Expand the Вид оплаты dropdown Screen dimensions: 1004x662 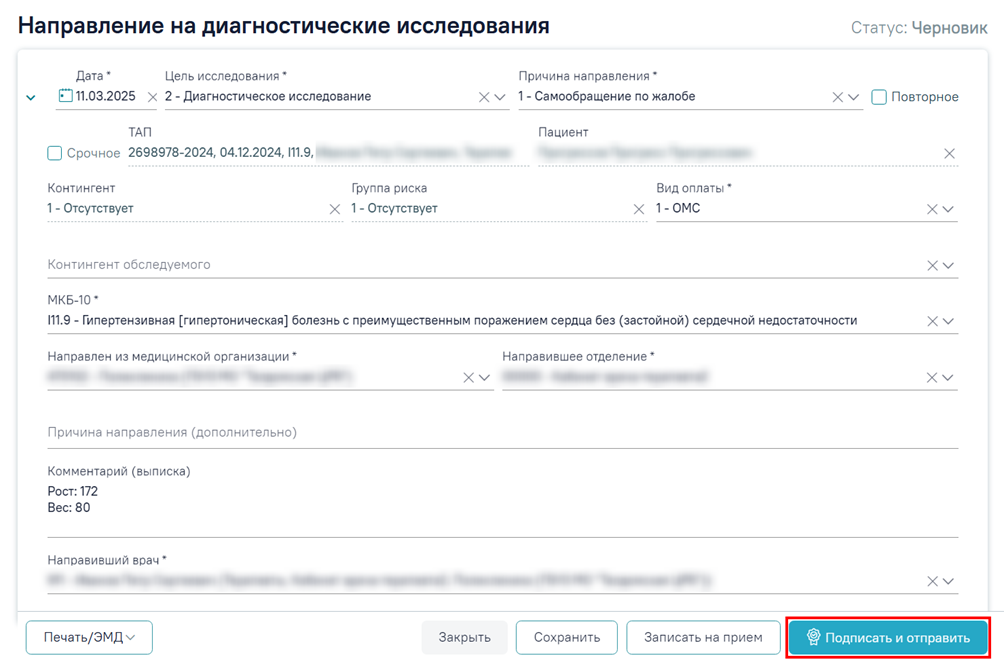coord(948,209)
